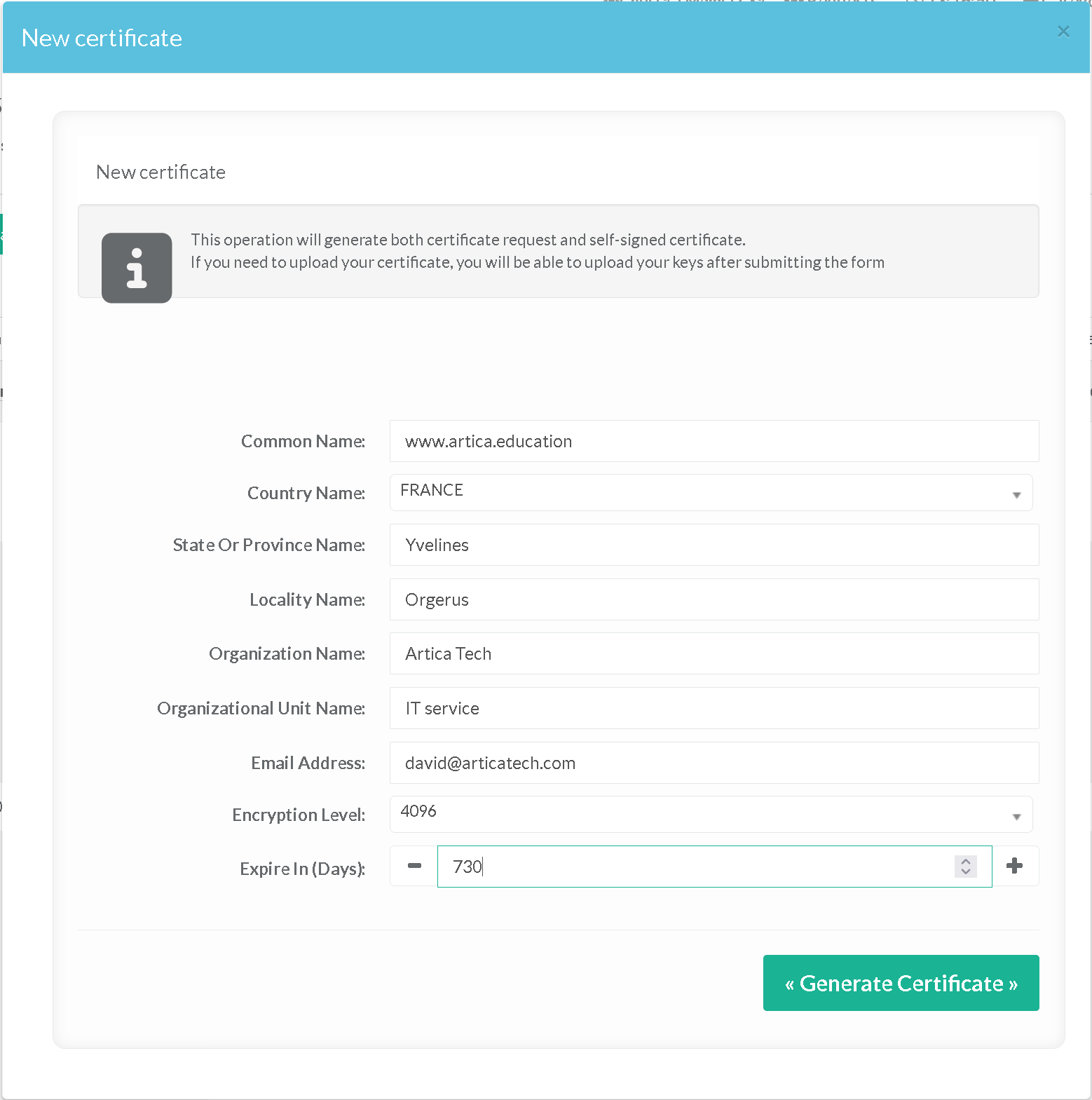Click the Country Name label
Image resolution: width=1092 pixels, height=1100 pixels.
(306, 493)
